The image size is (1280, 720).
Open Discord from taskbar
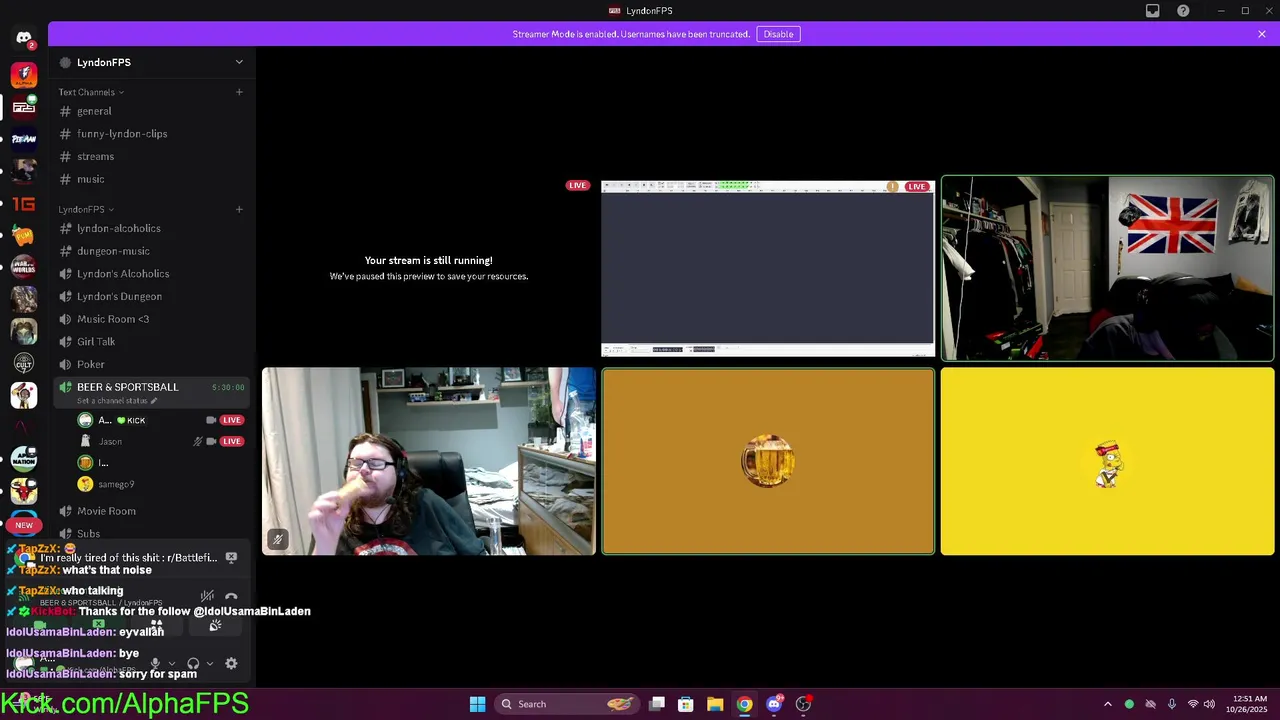774,704
